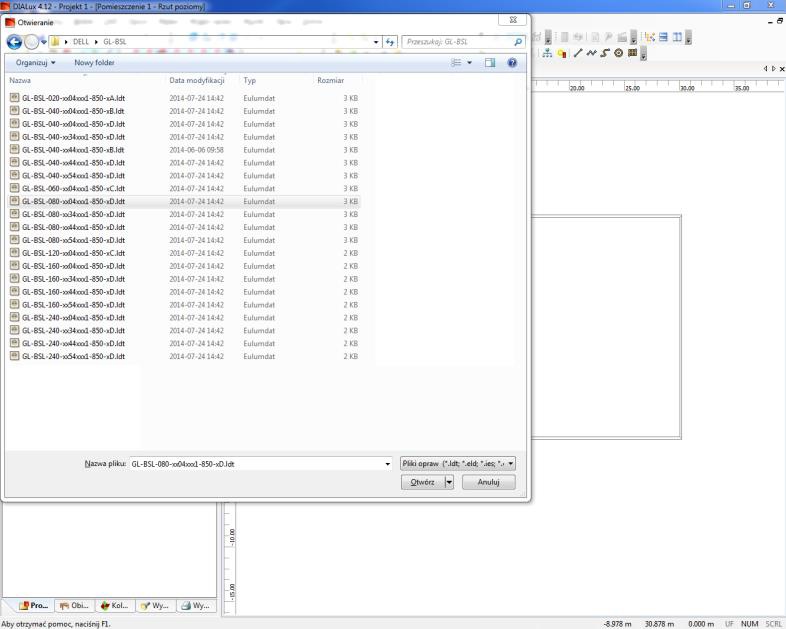Viewport: 786px width, 629px height.
Task: Select file GL-BSL-240-xx54xxx1-850-xD.ldt
Action: pos(73,356)
